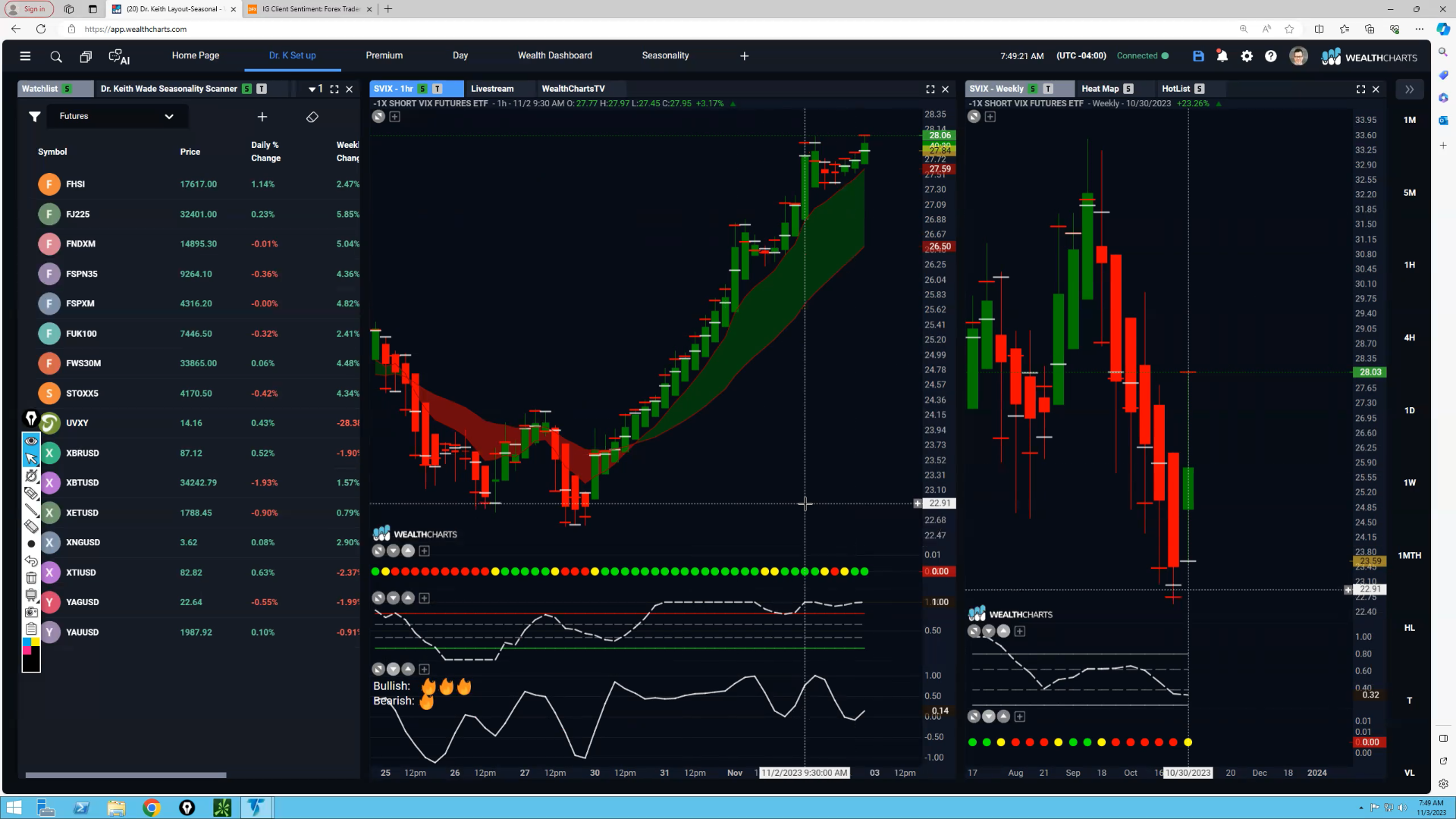
Task: Select the eraser tool in drawing toolbar
Action: pos(31,526)
